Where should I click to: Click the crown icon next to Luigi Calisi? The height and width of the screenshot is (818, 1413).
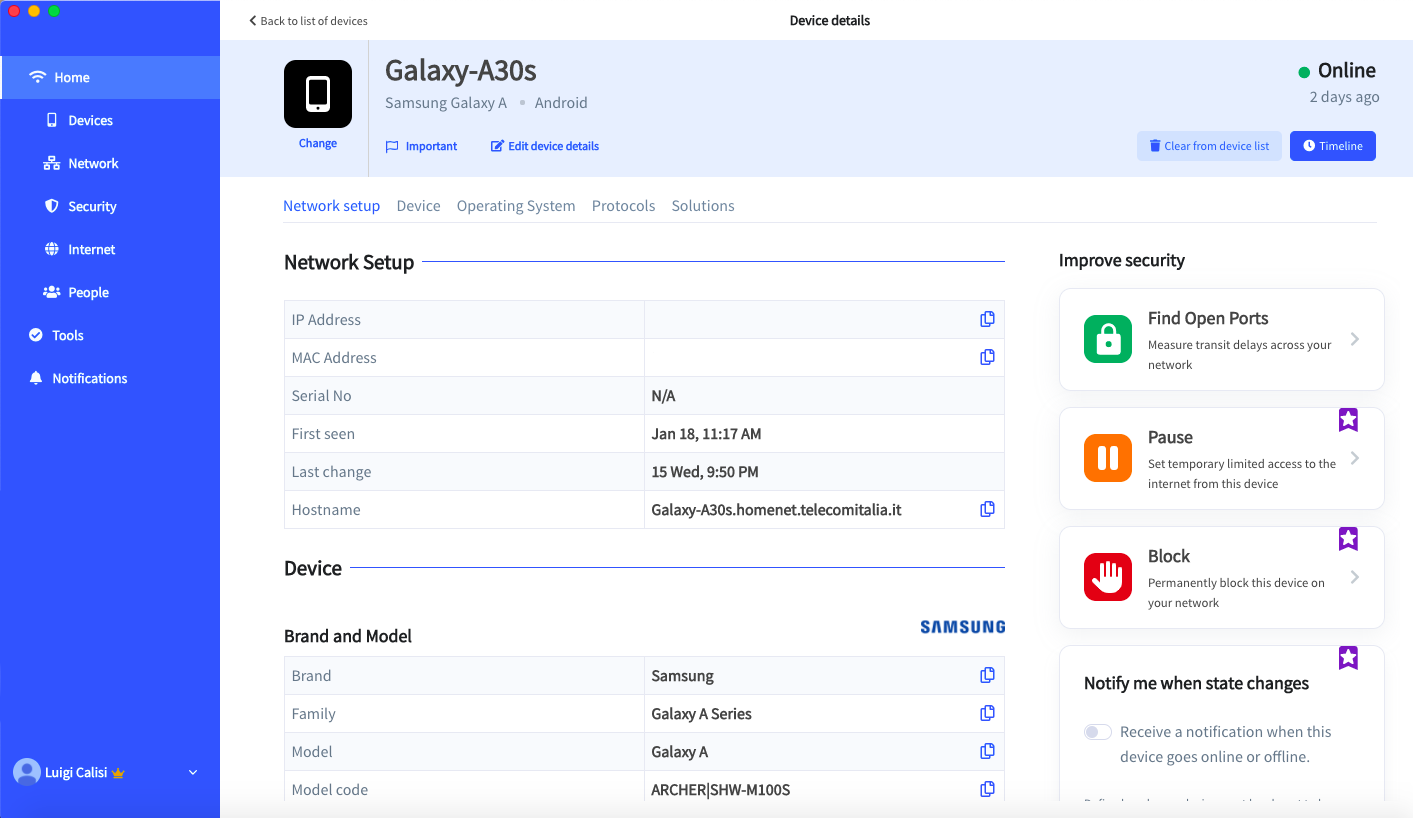coord(118,773)
